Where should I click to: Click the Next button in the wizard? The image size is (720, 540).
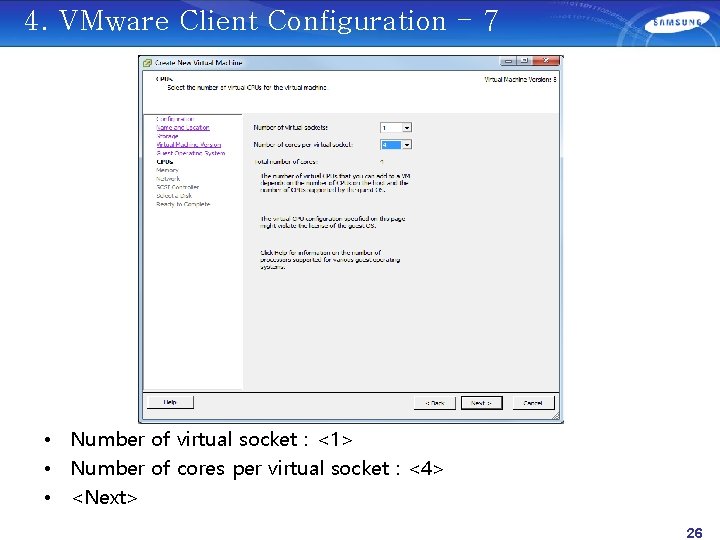pos(481,403)
